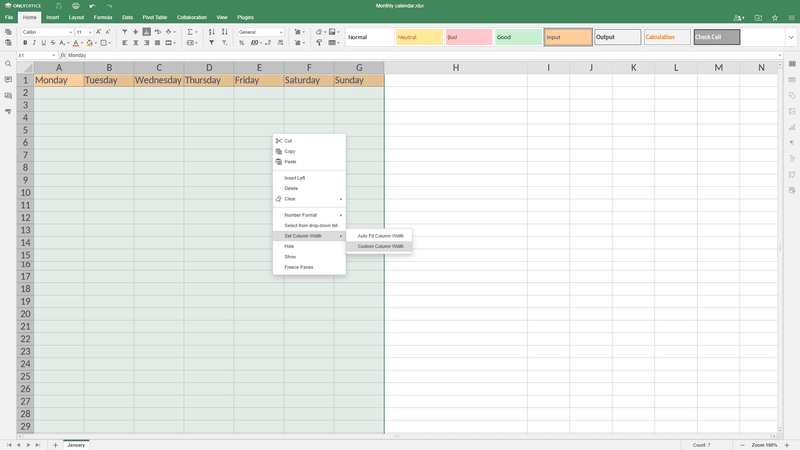Sort ascending
The image size is (800, 450).
[x=212, y=32]
